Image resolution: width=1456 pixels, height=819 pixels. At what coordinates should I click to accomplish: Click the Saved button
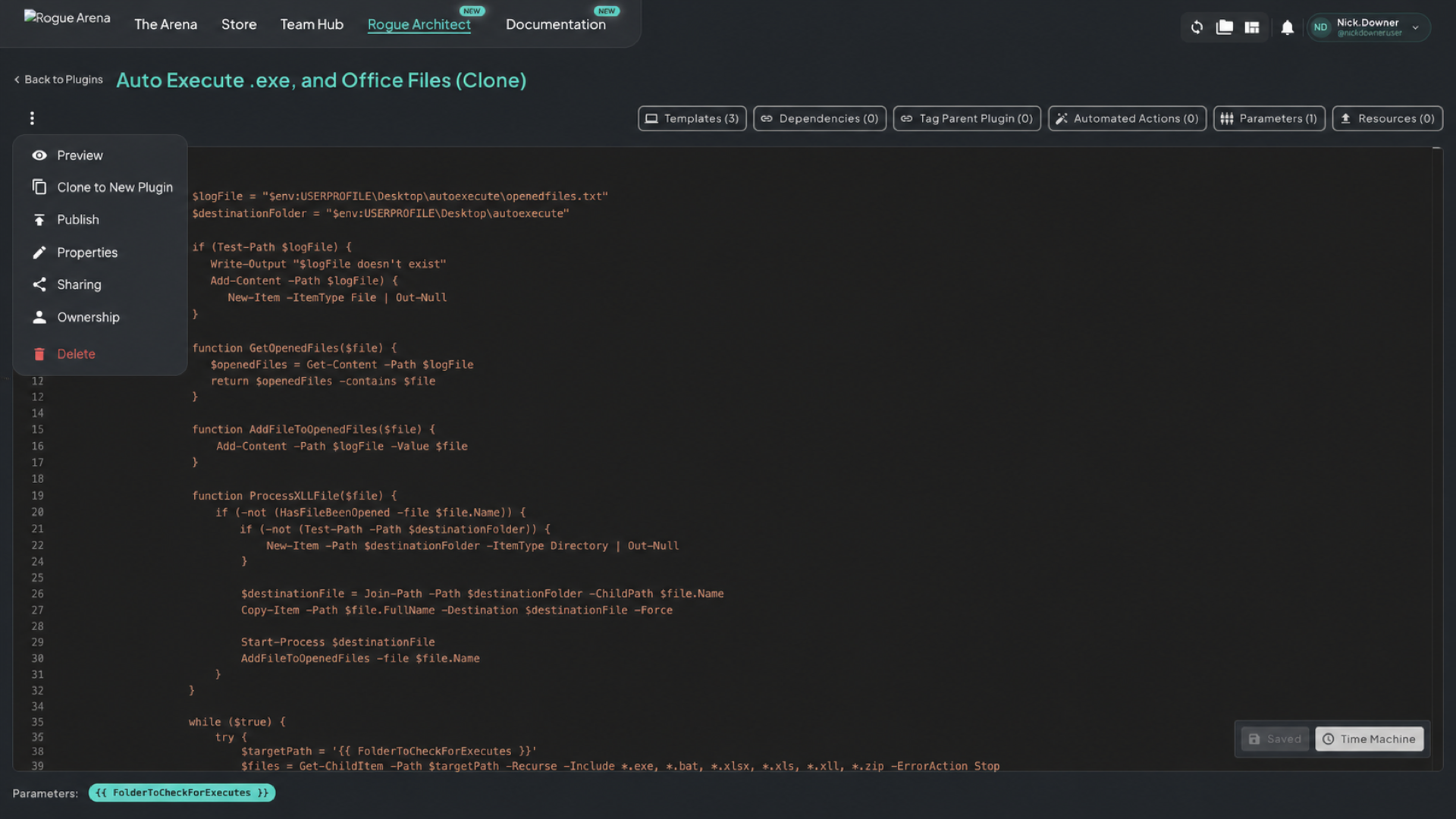tap(1275, 739)
